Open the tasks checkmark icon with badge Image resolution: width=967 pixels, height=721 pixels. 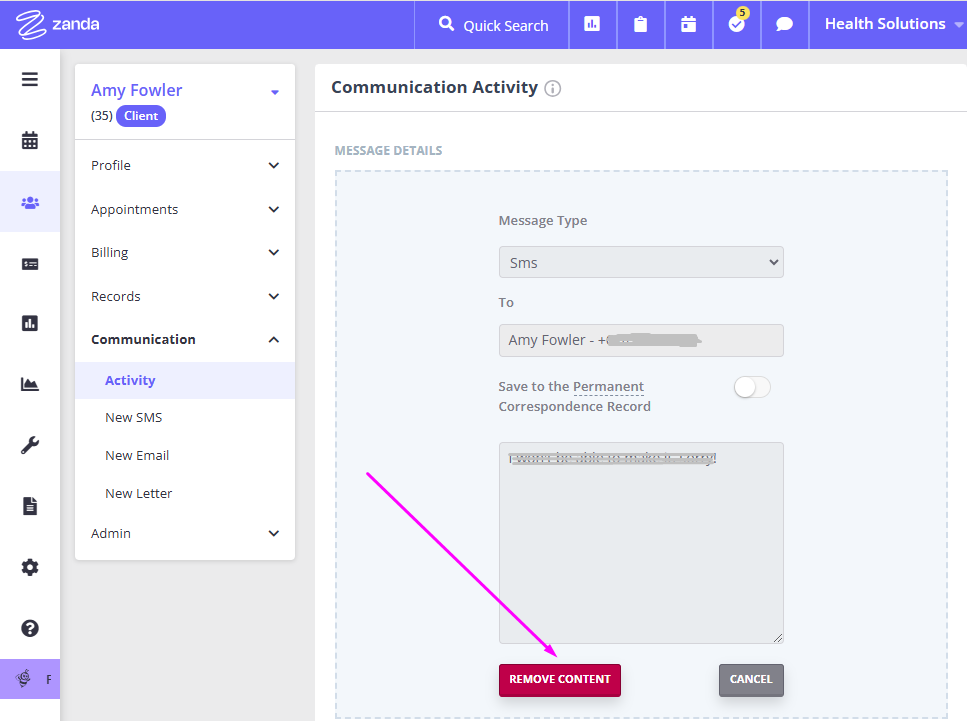click(x=737, y=25)
